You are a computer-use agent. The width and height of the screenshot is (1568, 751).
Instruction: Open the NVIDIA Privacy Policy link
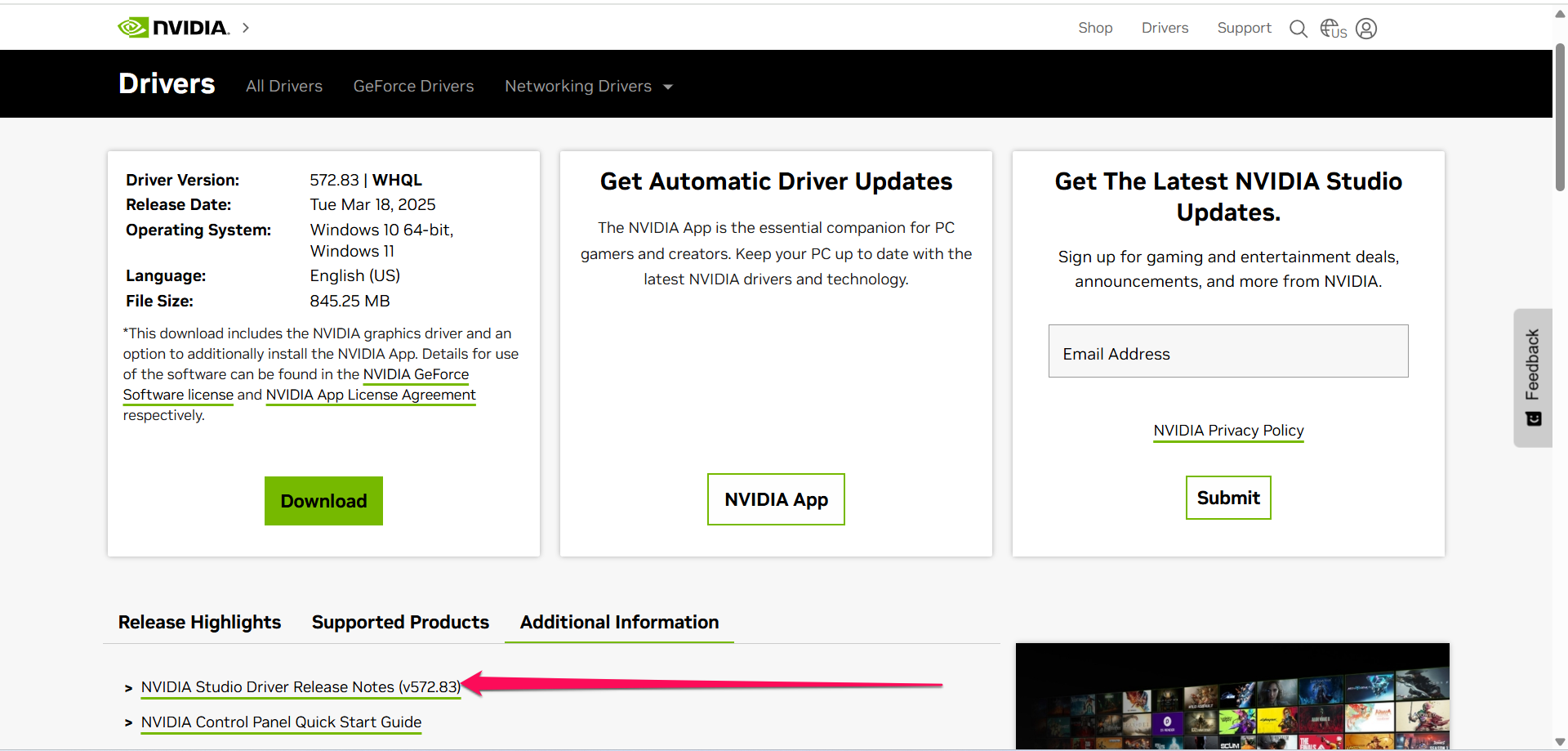pyautogui.click(x=1227, y=431)
